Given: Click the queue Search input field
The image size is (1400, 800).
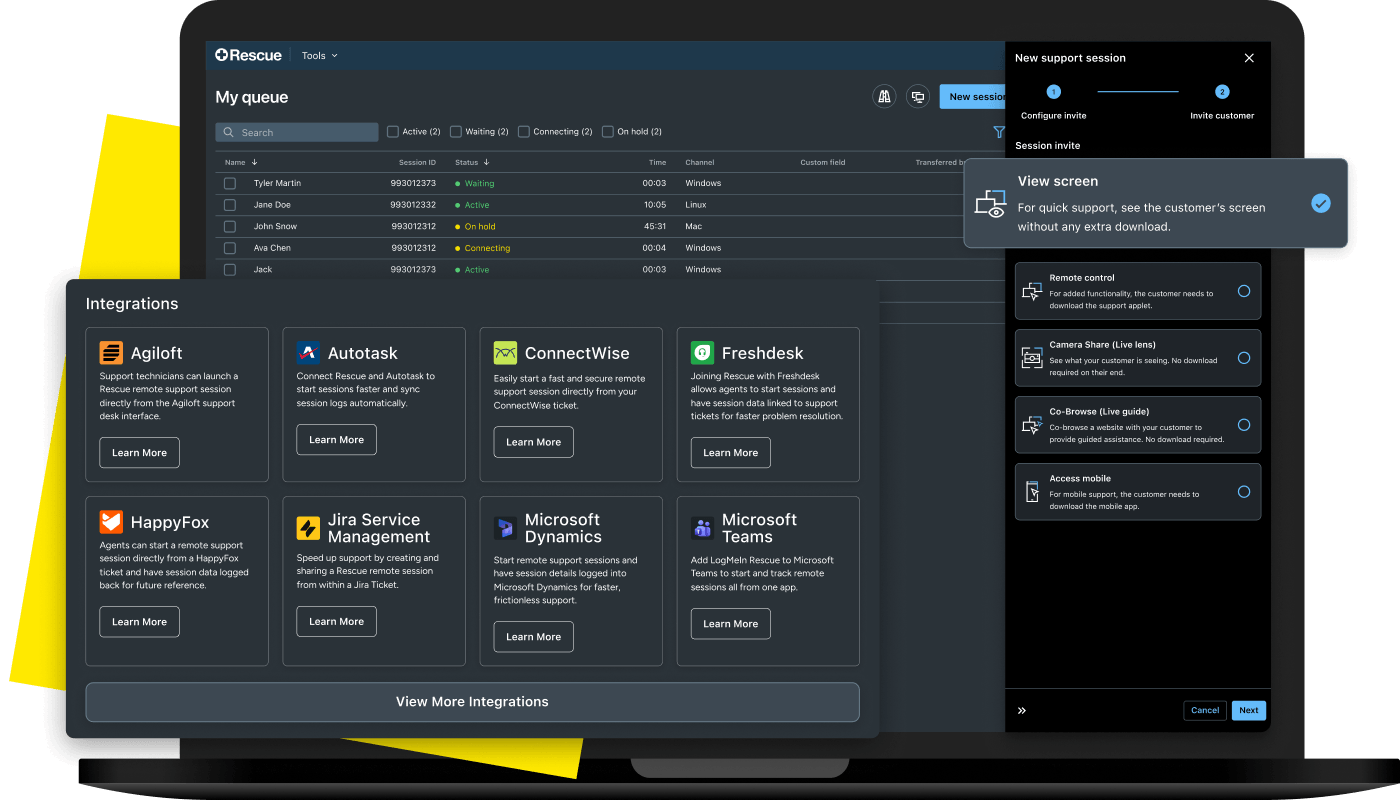Looking at the screenshot, I should click(x=297, y=132).
